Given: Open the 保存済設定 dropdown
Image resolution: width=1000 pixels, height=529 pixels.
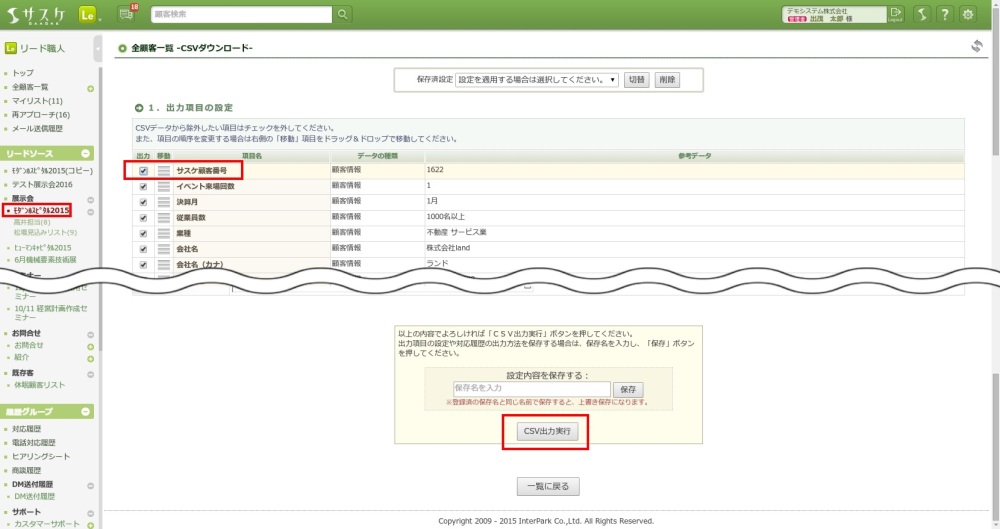Looking at the screenshot, I should (537, 80).
